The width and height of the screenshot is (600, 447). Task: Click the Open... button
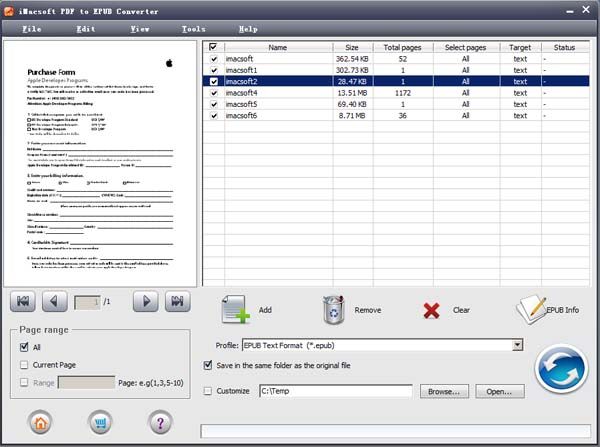point(500,392)
